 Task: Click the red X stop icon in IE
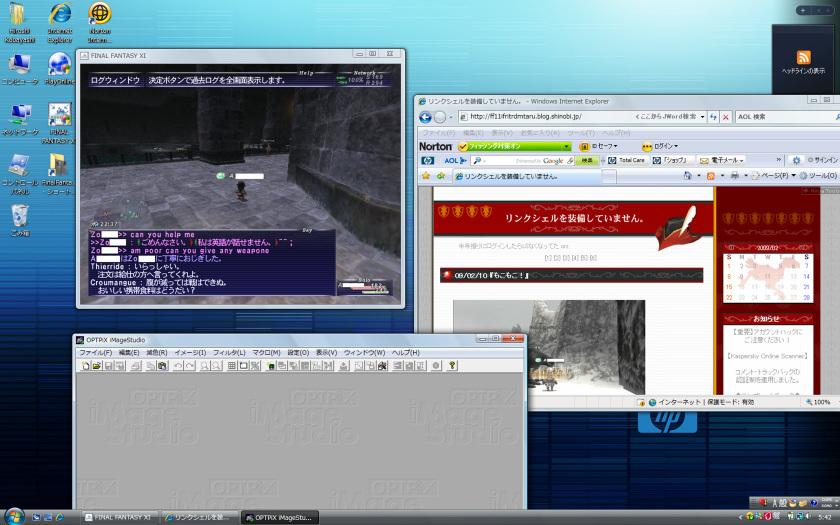click(725, 117)
